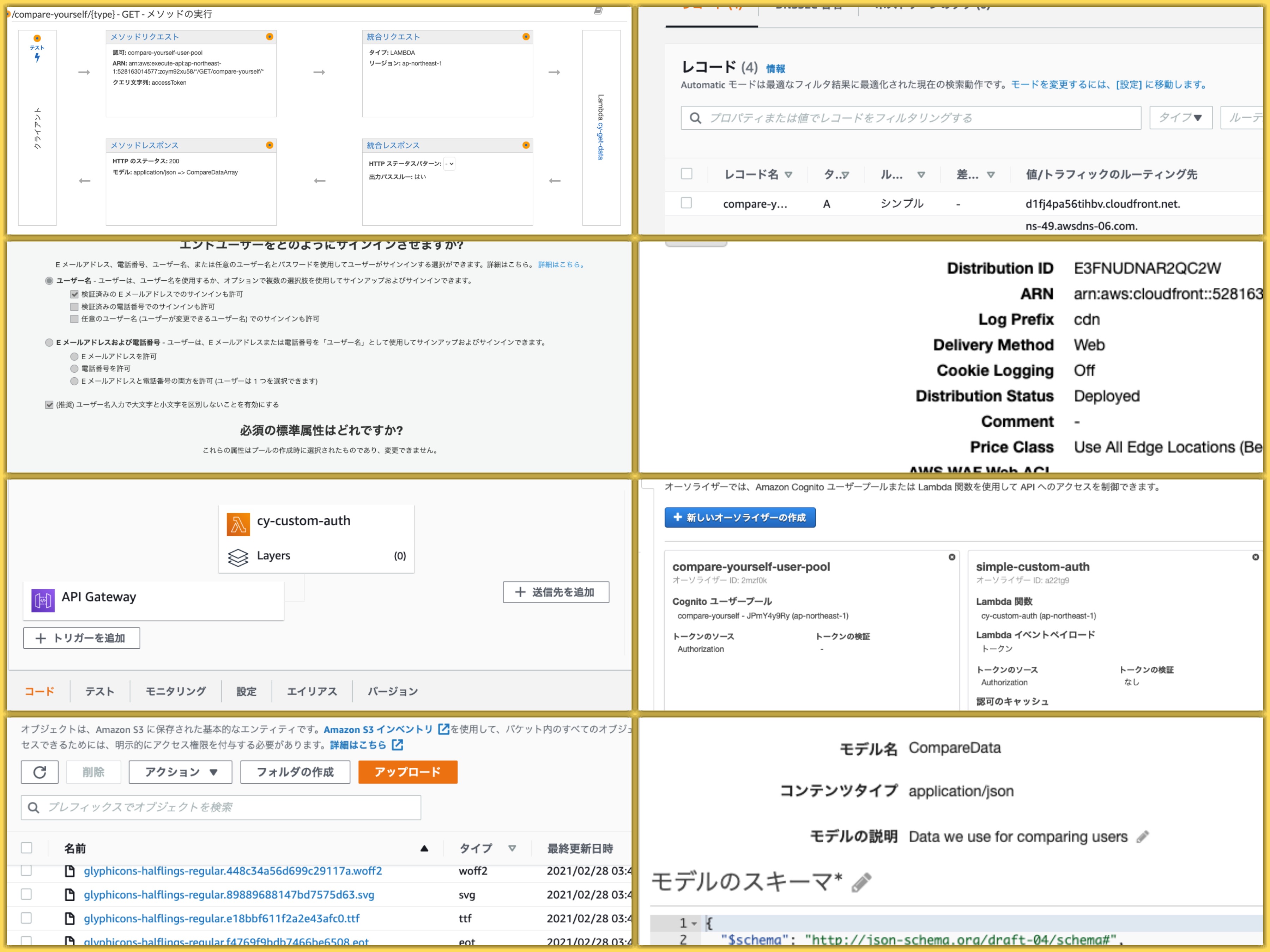The height and width of the screenshot is (952, 1270).
Task: Click the record filter search field
Action: pyautogui.click(x=910, y=118)
